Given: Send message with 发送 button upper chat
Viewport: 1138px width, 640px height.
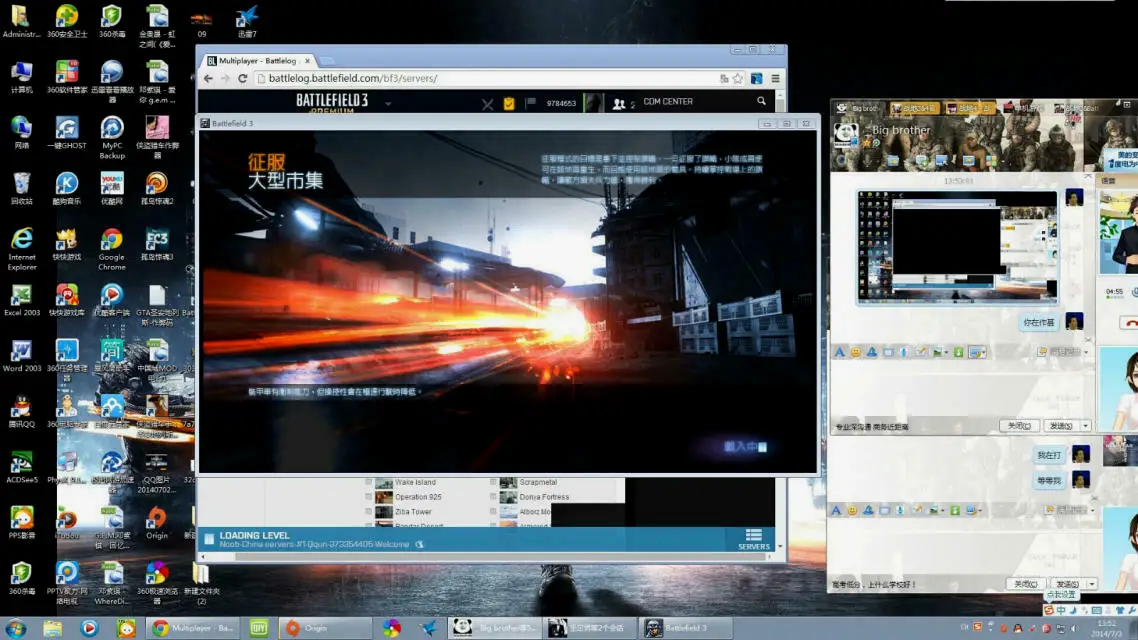Looking at the screenshot, I should click(x=1061, y=426).
